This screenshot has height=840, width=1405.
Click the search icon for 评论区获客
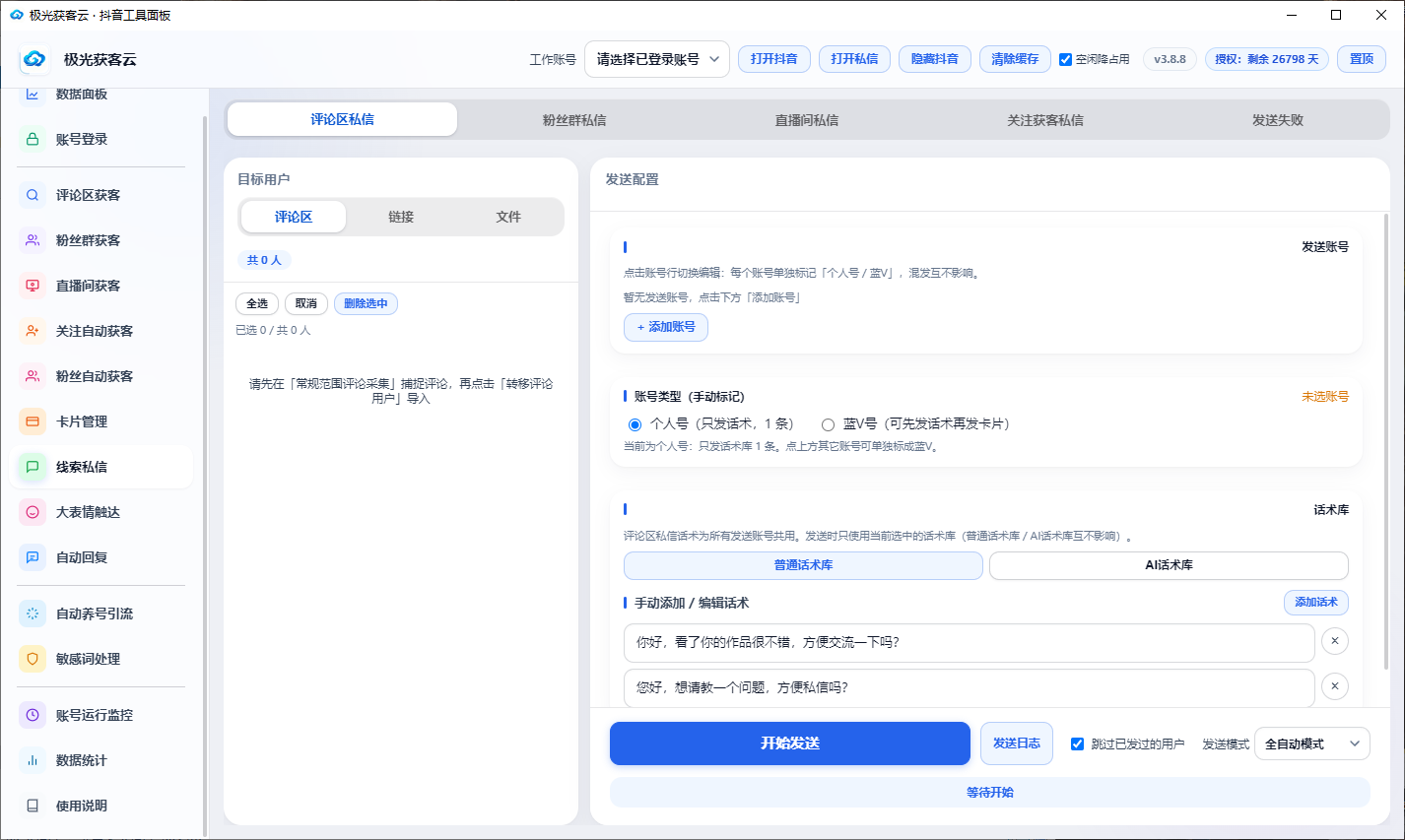point(33,195)
